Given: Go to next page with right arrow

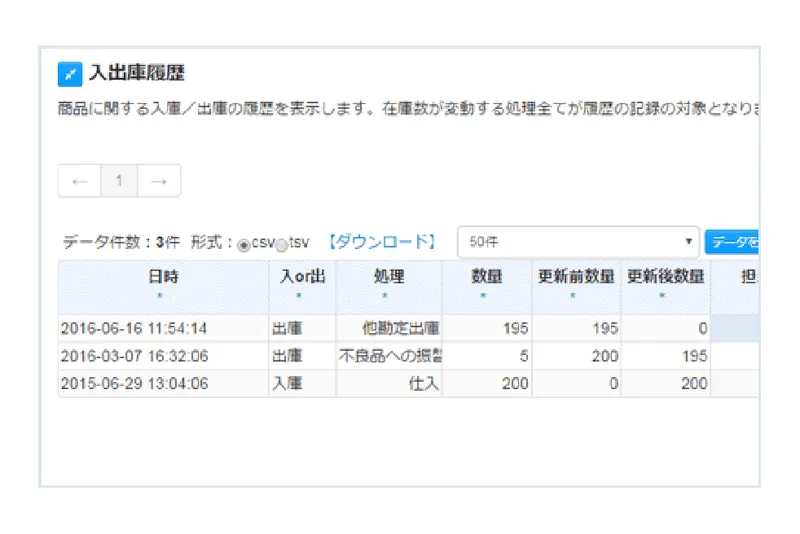Looking at the screenshot, I should [x=159, y=181].
